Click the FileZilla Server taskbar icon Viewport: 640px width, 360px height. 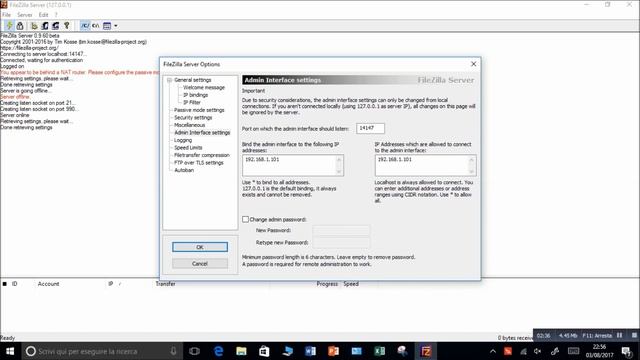(x=426, y=351)
